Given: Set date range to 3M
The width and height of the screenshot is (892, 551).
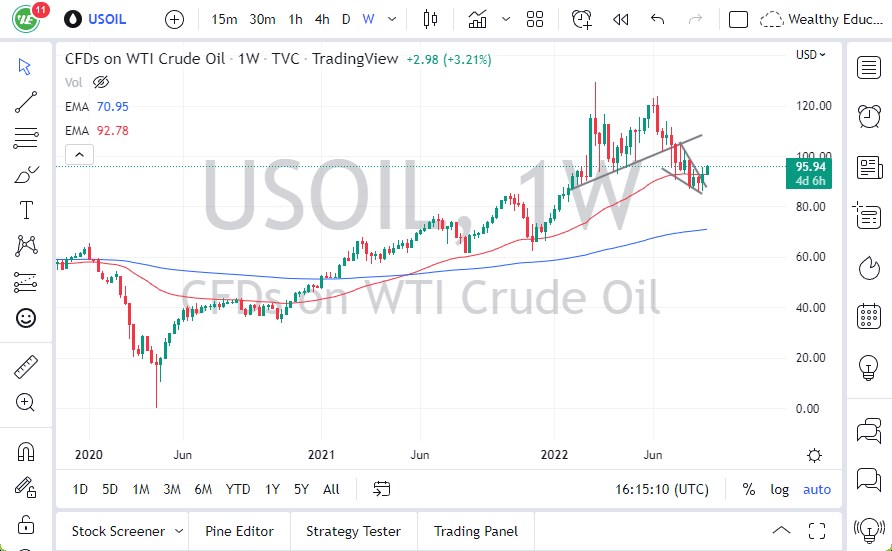Looking at the screenshot, I should (172, 490).
